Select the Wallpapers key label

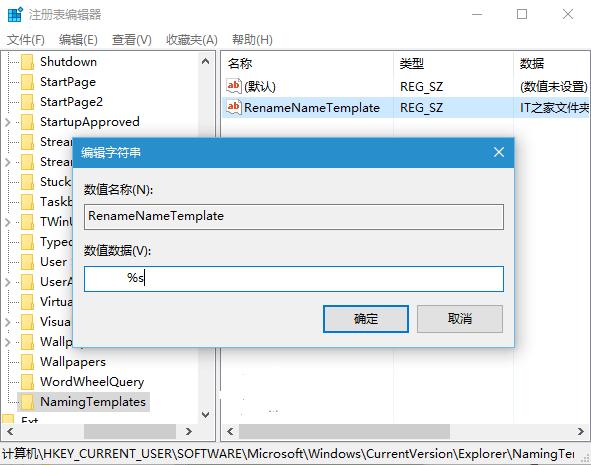(x=73, y=362)
